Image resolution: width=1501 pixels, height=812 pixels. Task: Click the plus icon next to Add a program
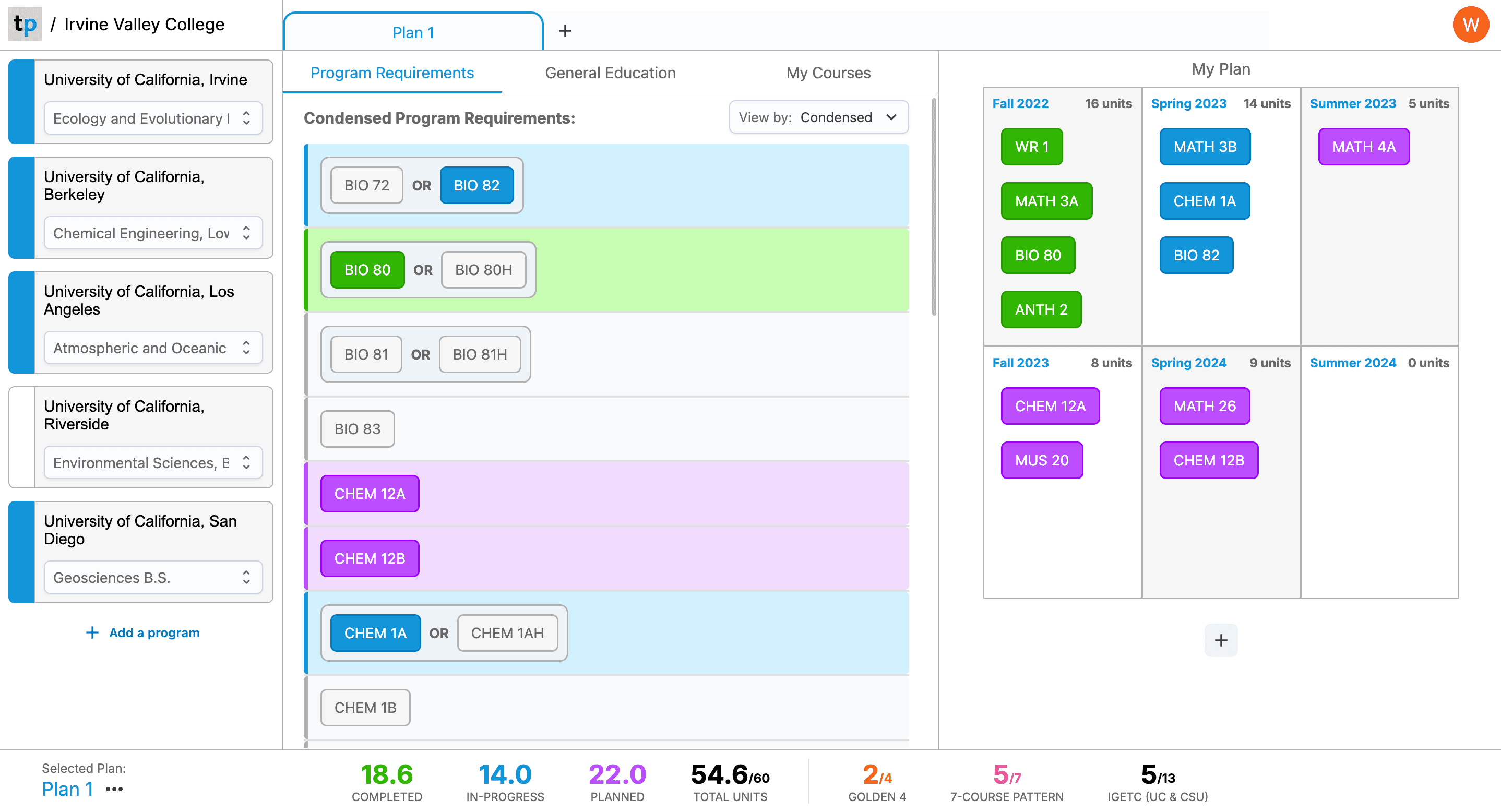(x=92, y=632)
